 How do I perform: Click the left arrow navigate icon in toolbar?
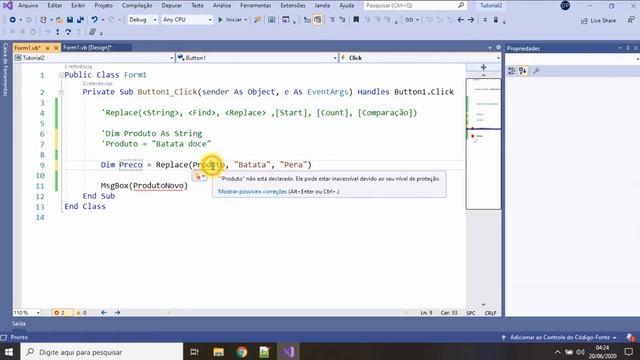[461, 20]
